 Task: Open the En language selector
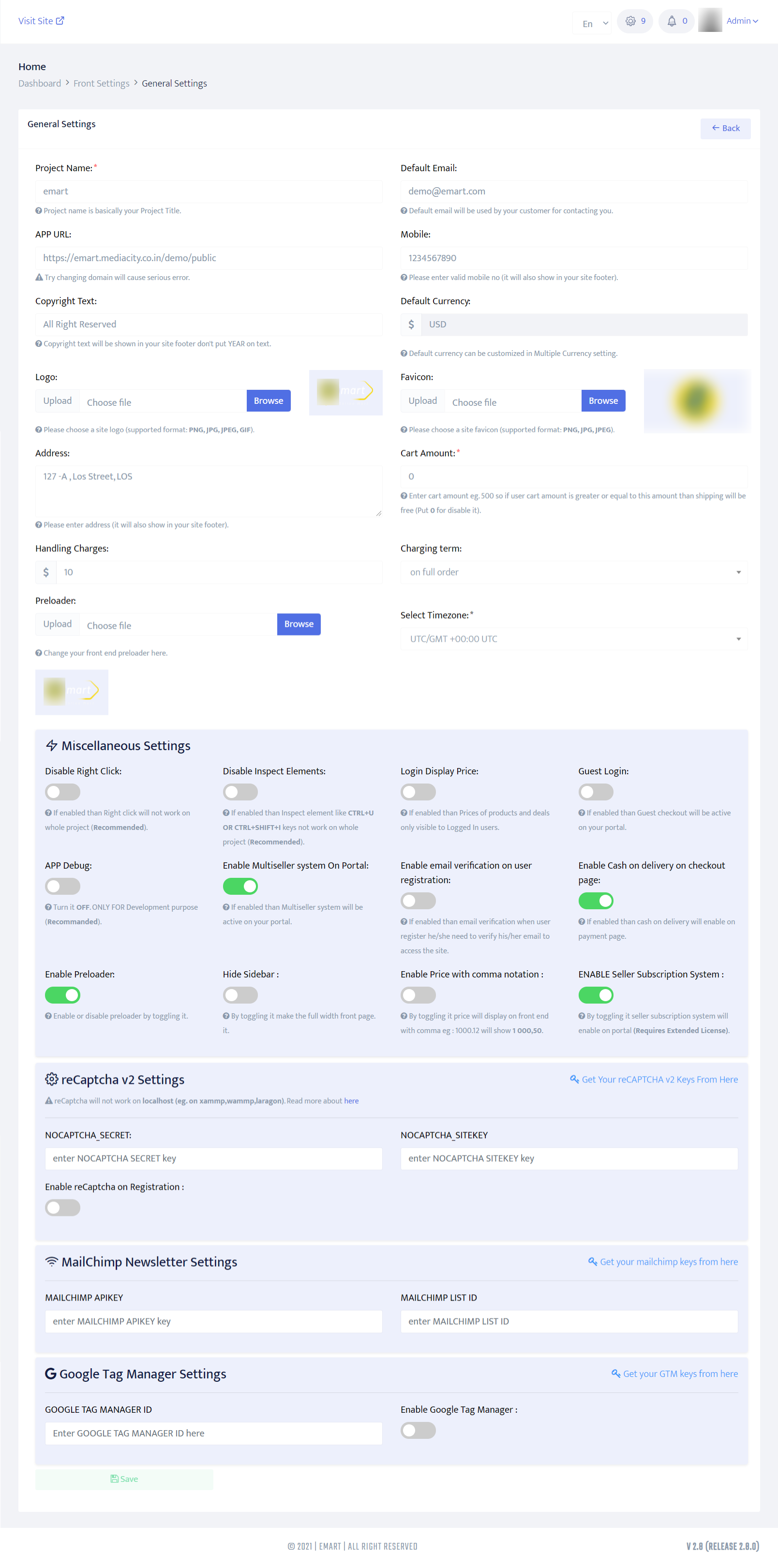tap(594, 24)
